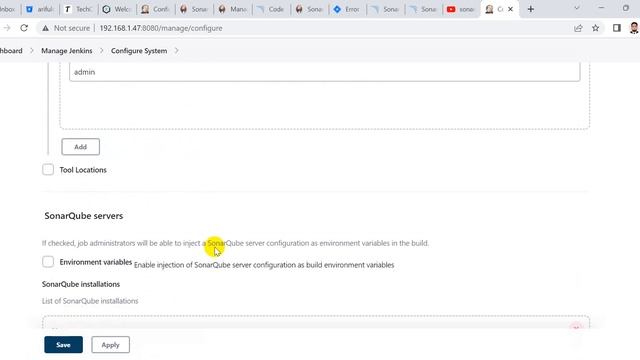This screenshot has width=640, height=360.
Task: Switch to the ariful Bitbucket tab
Action: click(40, 9)
